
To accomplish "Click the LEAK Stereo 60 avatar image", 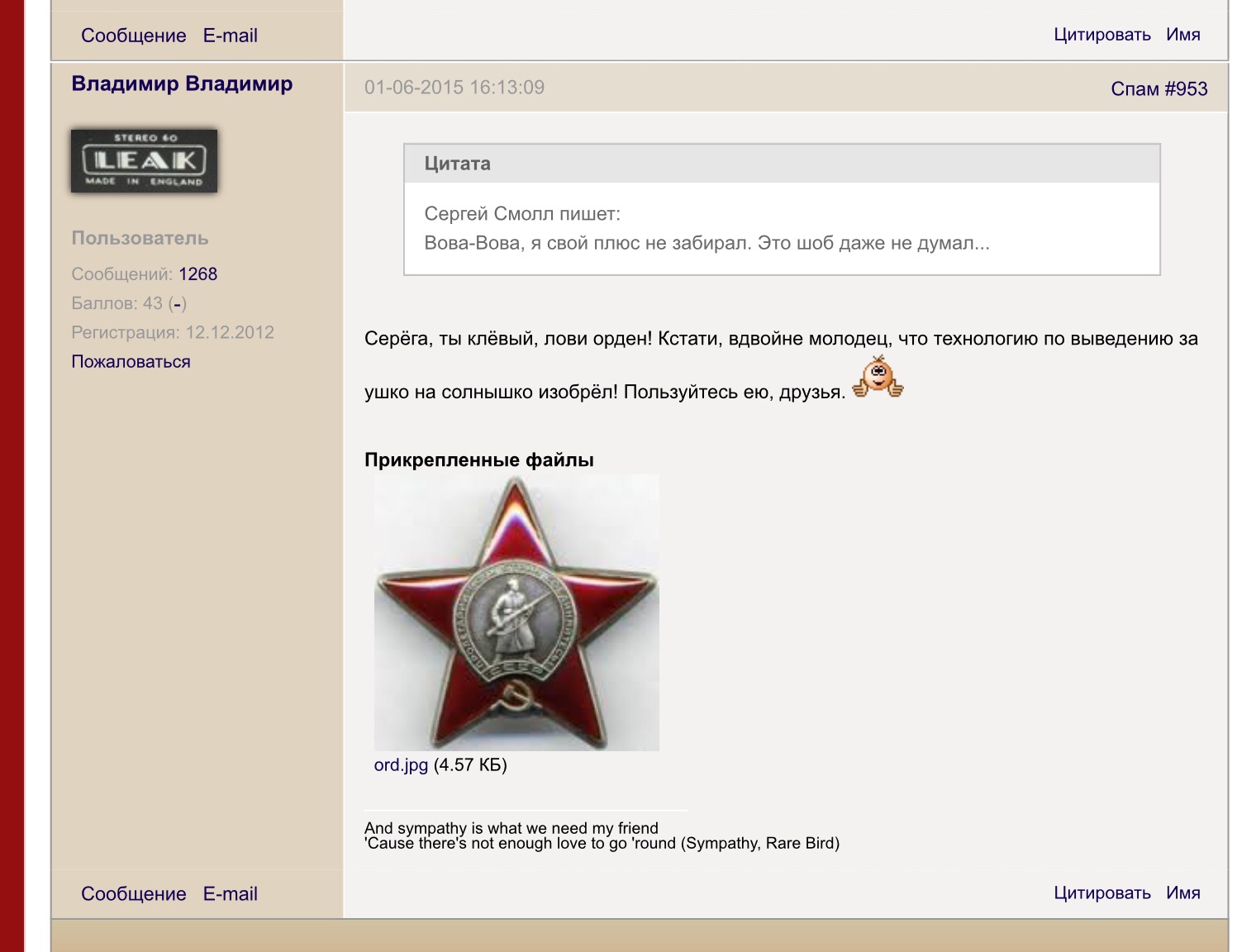I will (144, 160).
